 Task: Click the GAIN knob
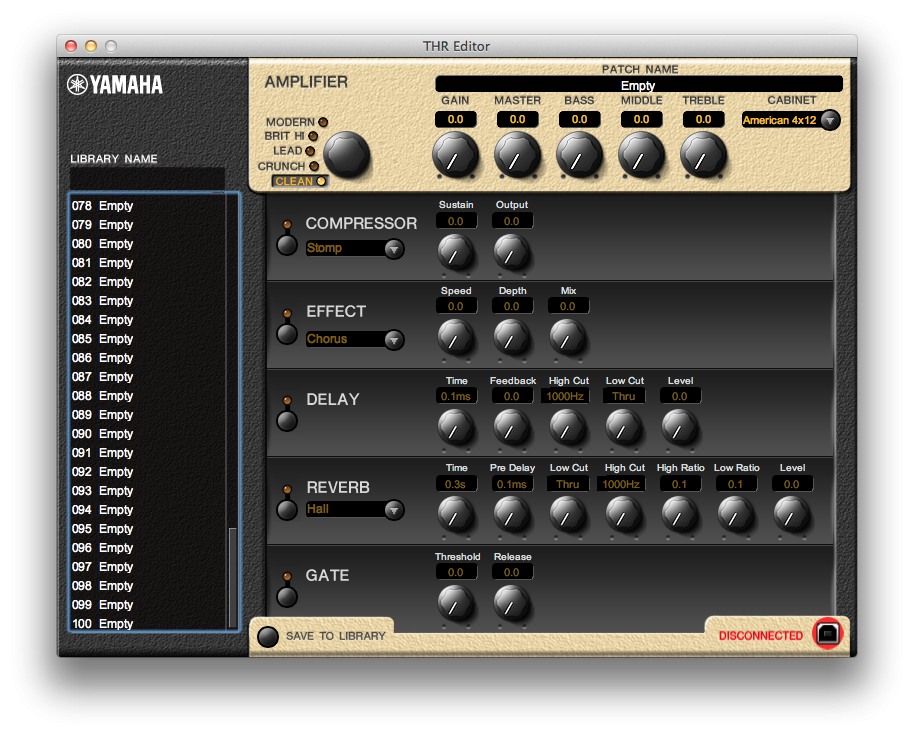(455, 156)
